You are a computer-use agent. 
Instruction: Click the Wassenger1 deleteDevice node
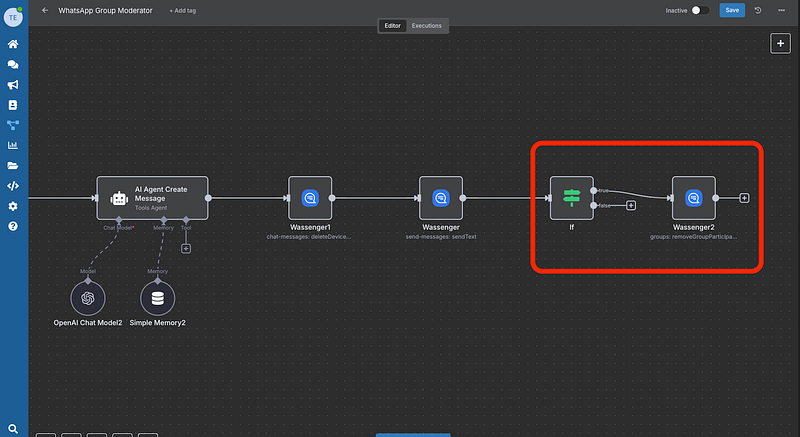click(310, 198)
